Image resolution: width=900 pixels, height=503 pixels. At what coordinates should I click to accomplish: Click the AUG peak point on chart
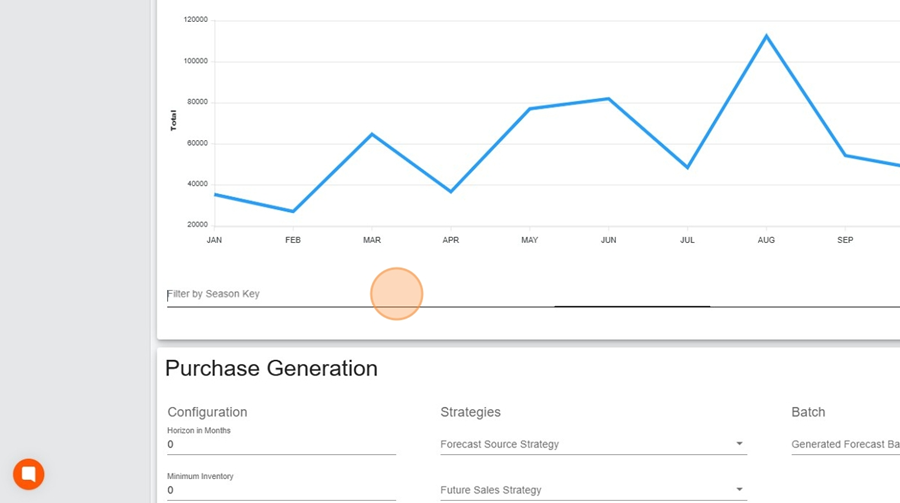(766, 36)
